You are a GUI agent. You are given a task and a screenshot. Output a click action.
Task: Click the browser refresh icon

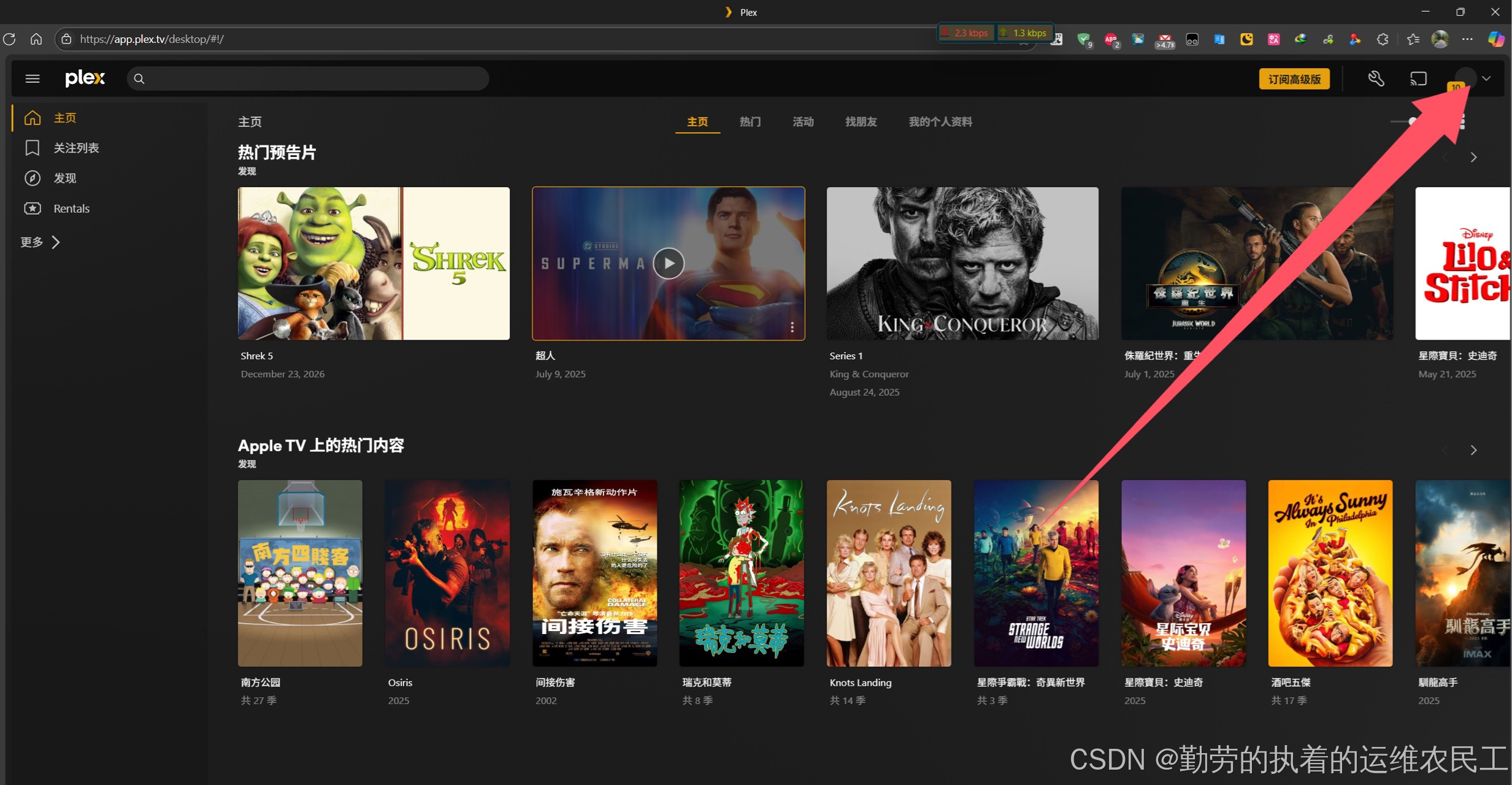[x=9, y=39]
